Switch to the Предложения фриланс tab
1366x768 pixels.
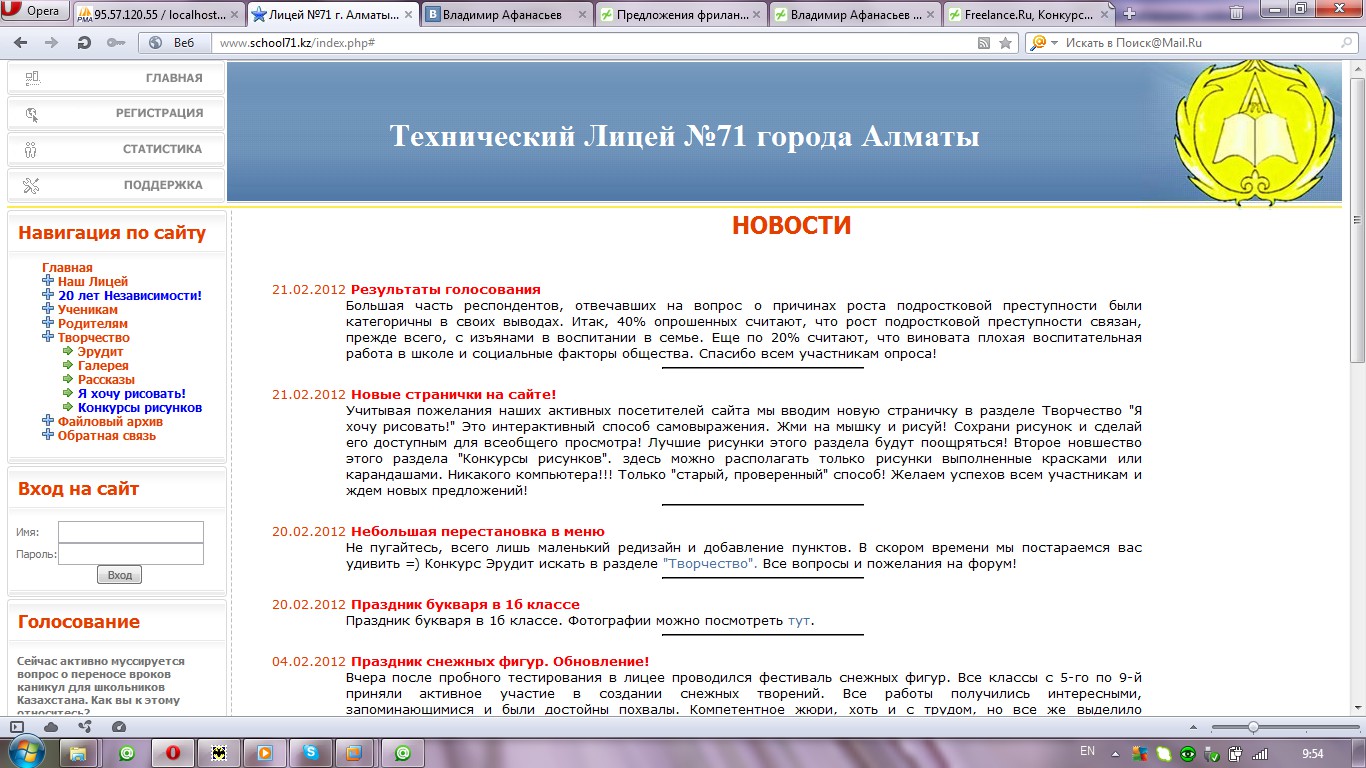(x=681, y=14)
